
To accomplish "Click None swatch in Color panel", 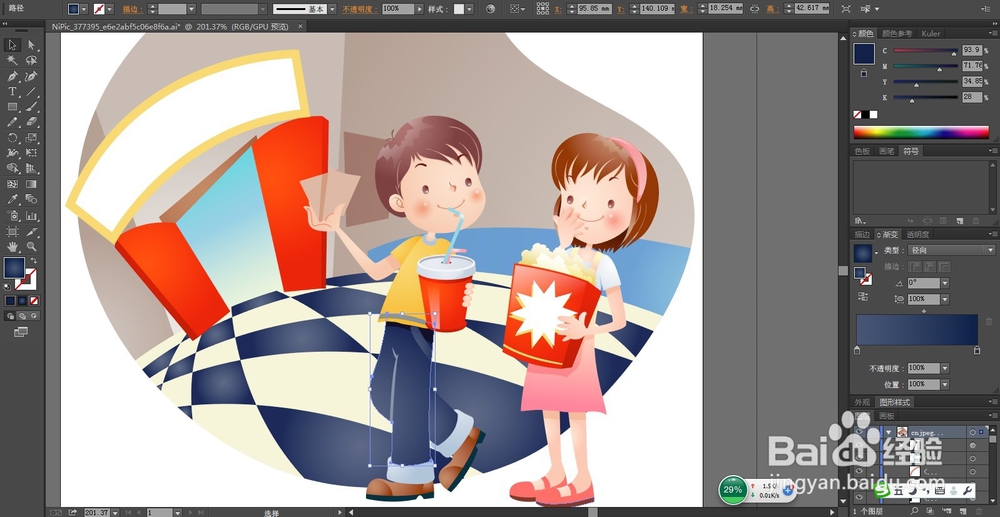I will tap(858, 115).
